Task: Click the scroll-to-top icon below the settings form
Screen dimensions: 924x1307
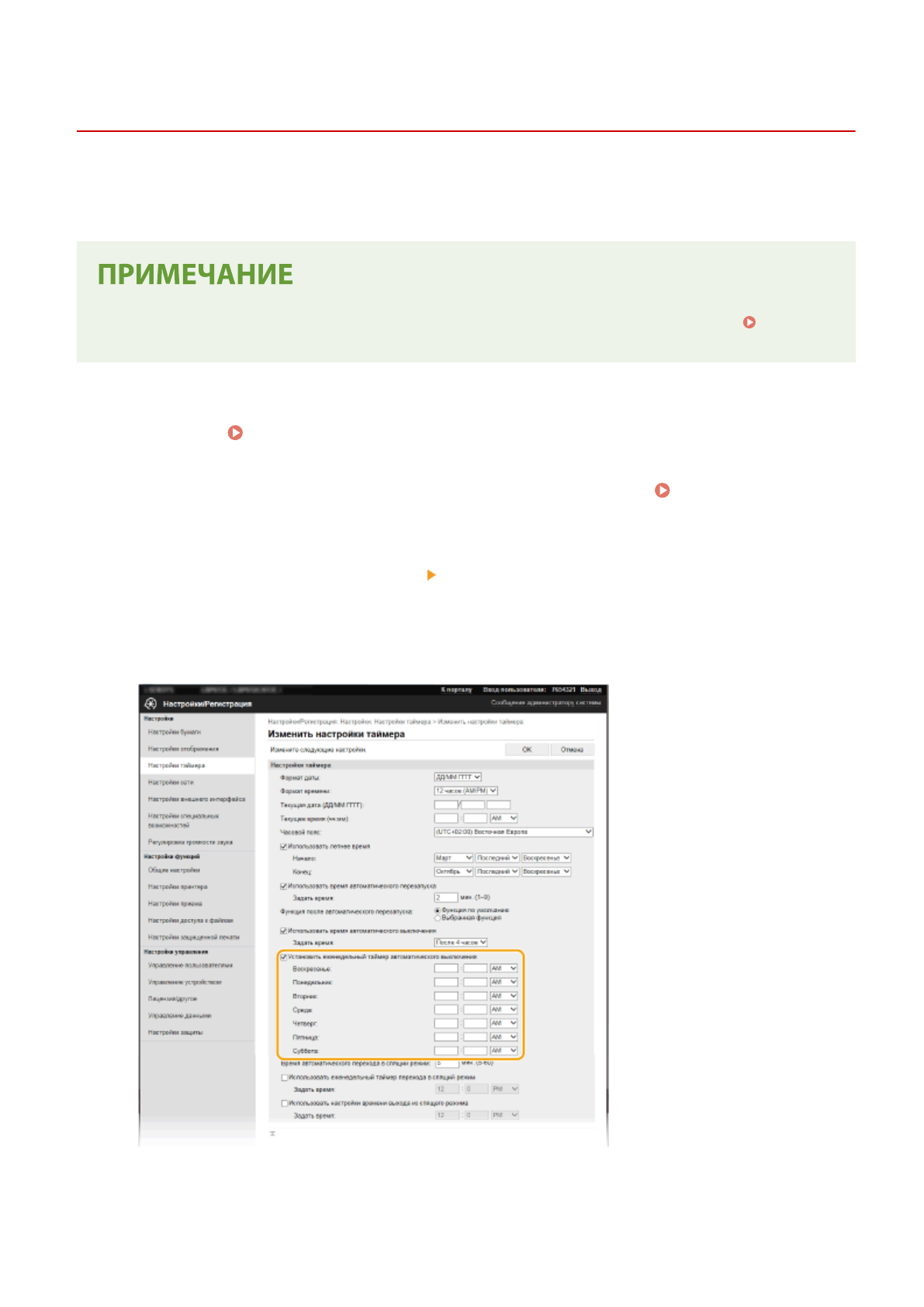Action: [272, 1134]
